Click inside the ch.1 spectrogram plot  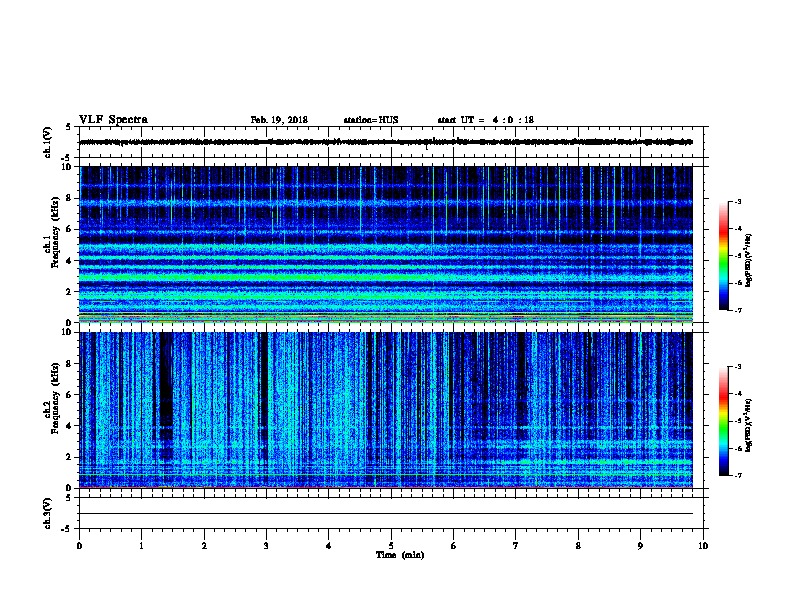tap(386, 244)
